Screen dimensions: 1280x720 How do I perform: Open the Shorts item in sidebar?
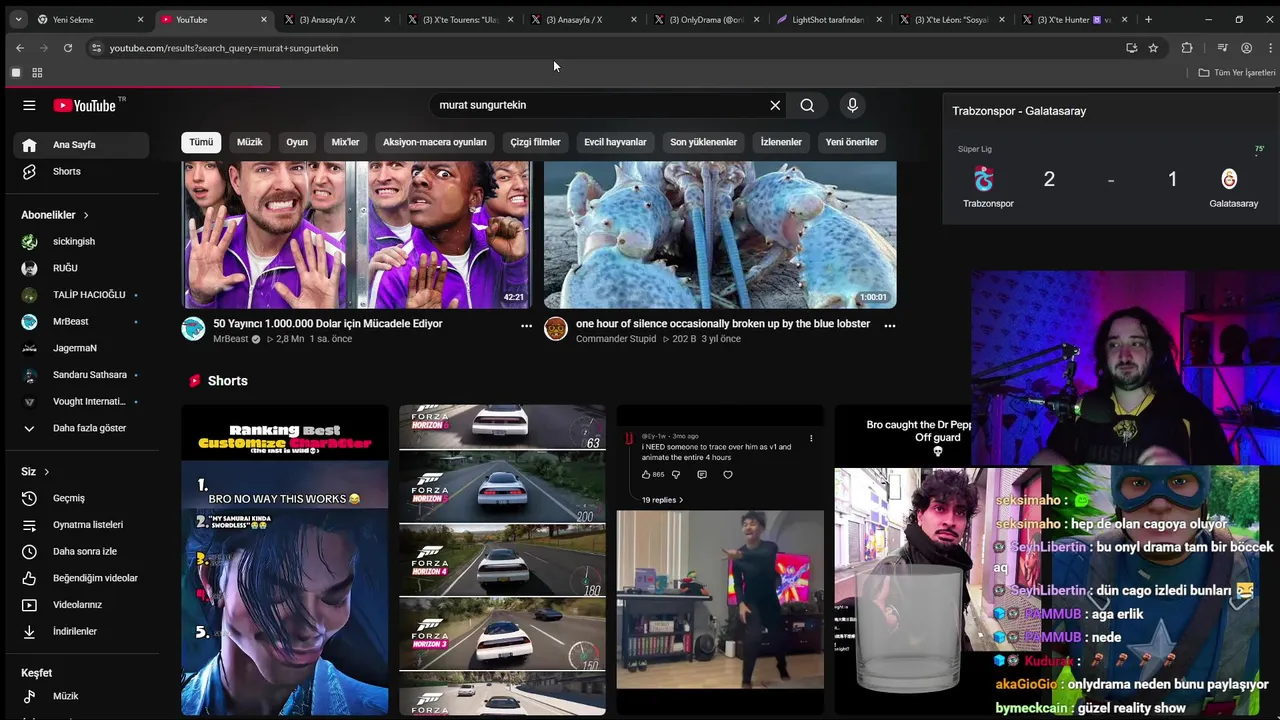81,171
